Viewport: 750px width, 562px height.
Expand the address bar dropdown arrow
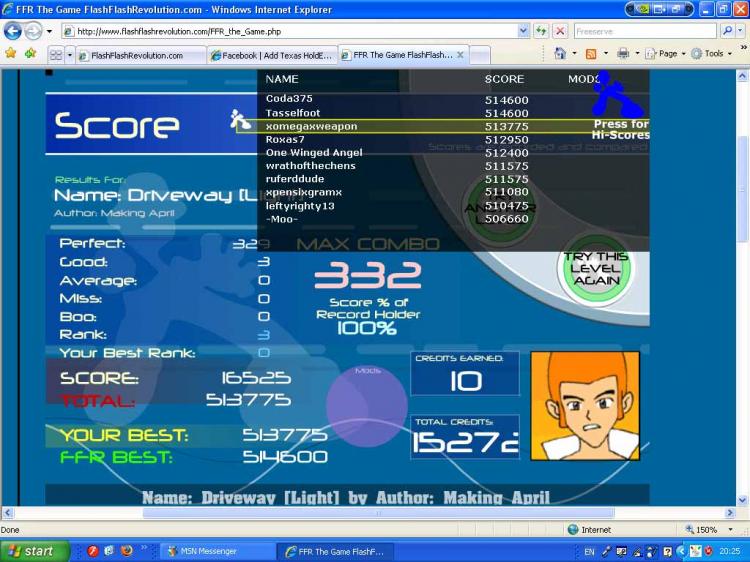point(523,31)
